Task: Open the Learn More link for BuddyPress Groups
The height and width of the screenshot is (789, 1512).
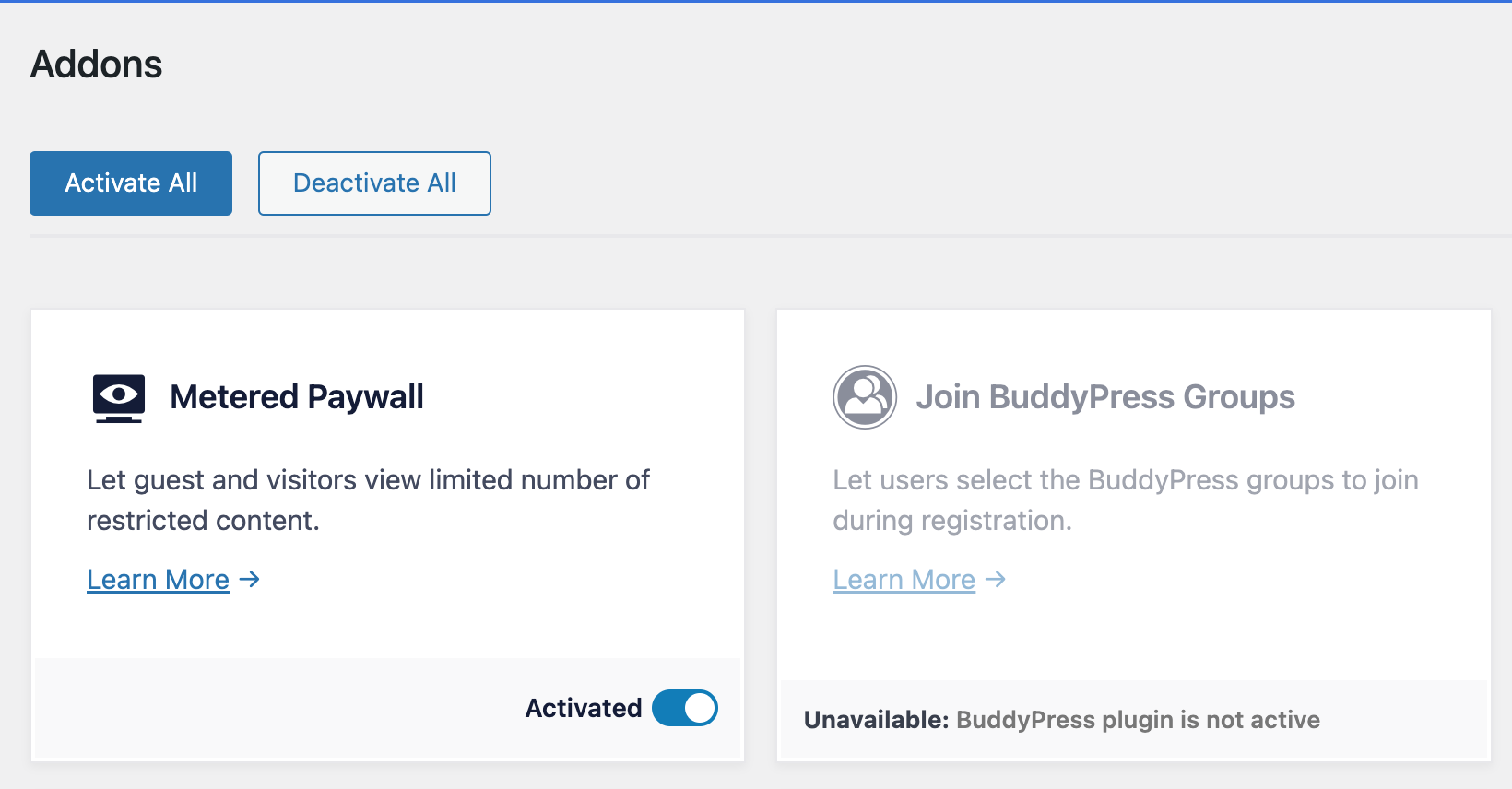Action: tap(904, 580)
